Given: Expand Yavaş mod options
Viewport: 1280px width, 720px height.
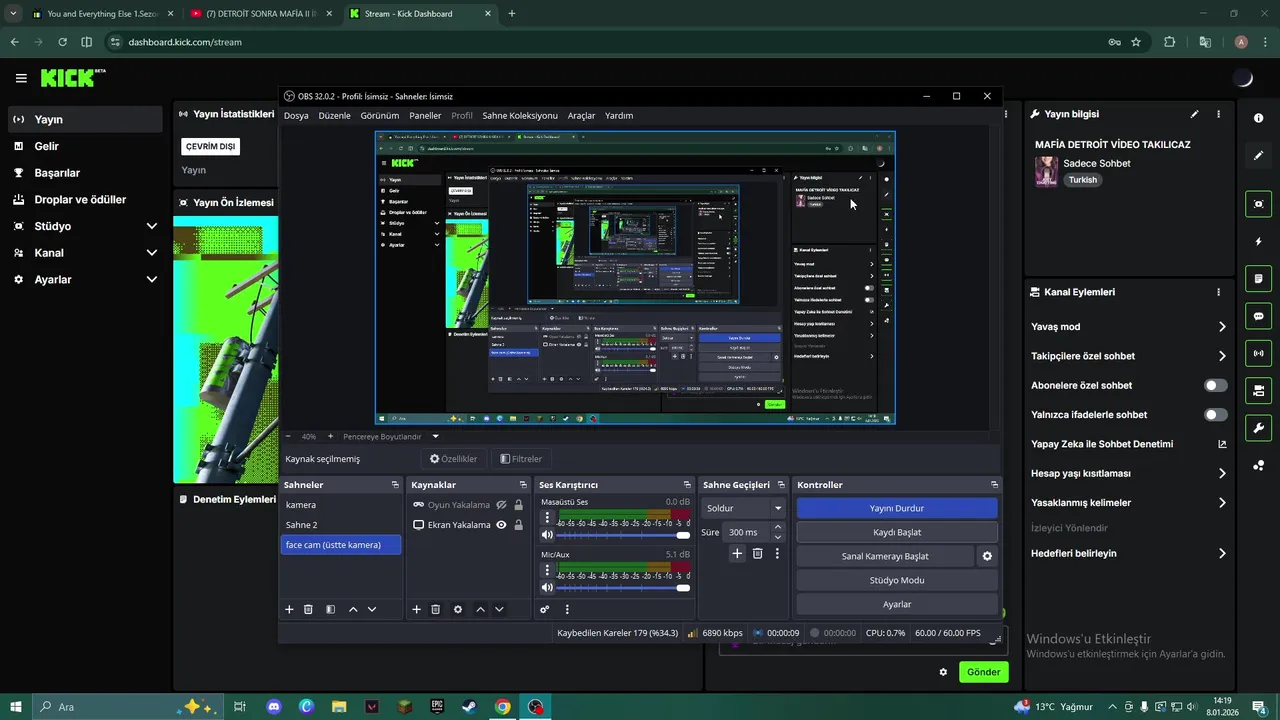Looking at the screenshot, I should 1222,327.
